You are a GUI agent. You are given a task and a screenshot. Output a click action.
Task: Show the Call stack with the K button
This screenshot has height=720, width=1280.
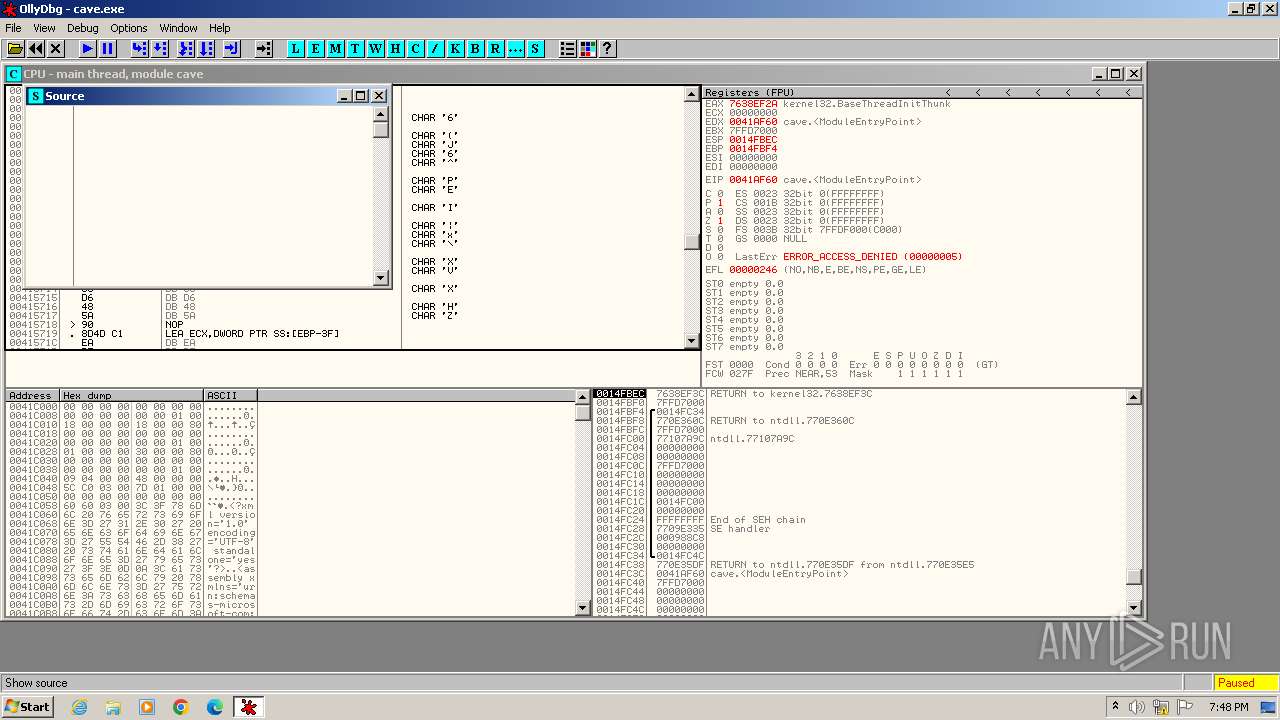(456, 48)
